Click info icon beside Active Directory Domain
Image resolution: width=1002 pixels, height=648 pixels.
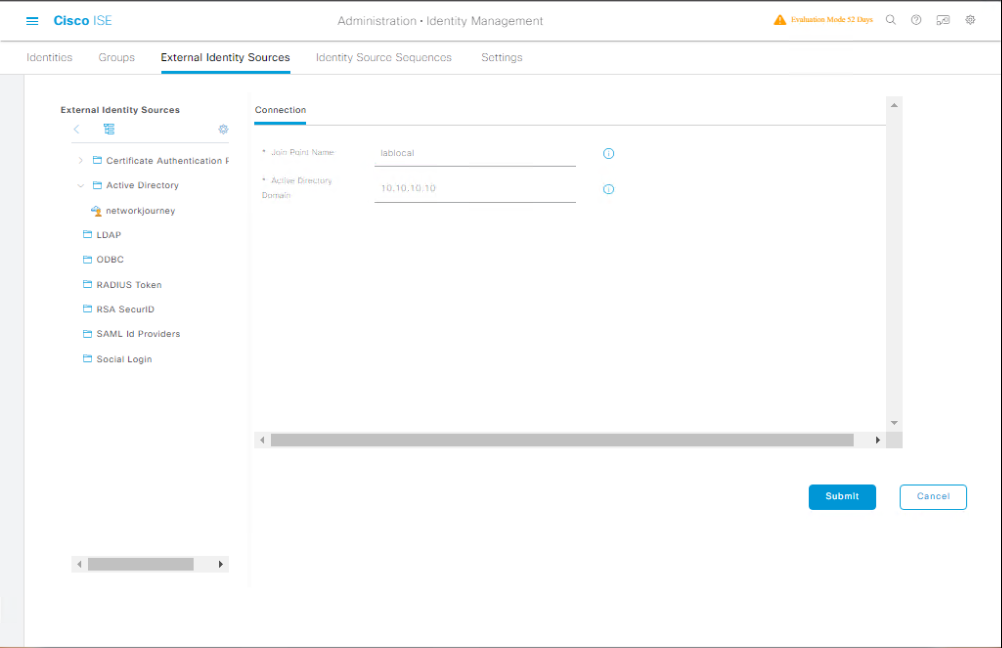tap(608, 189)
